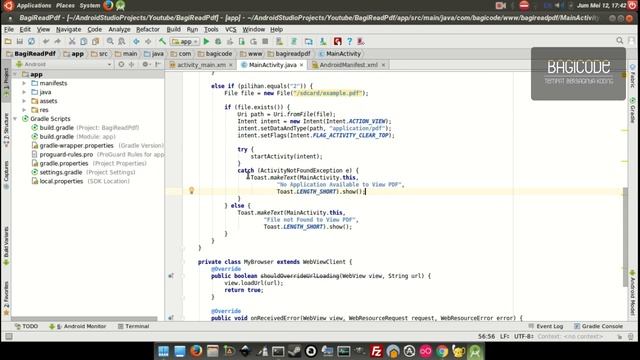Click scroll from source target icon

point(121,64)
